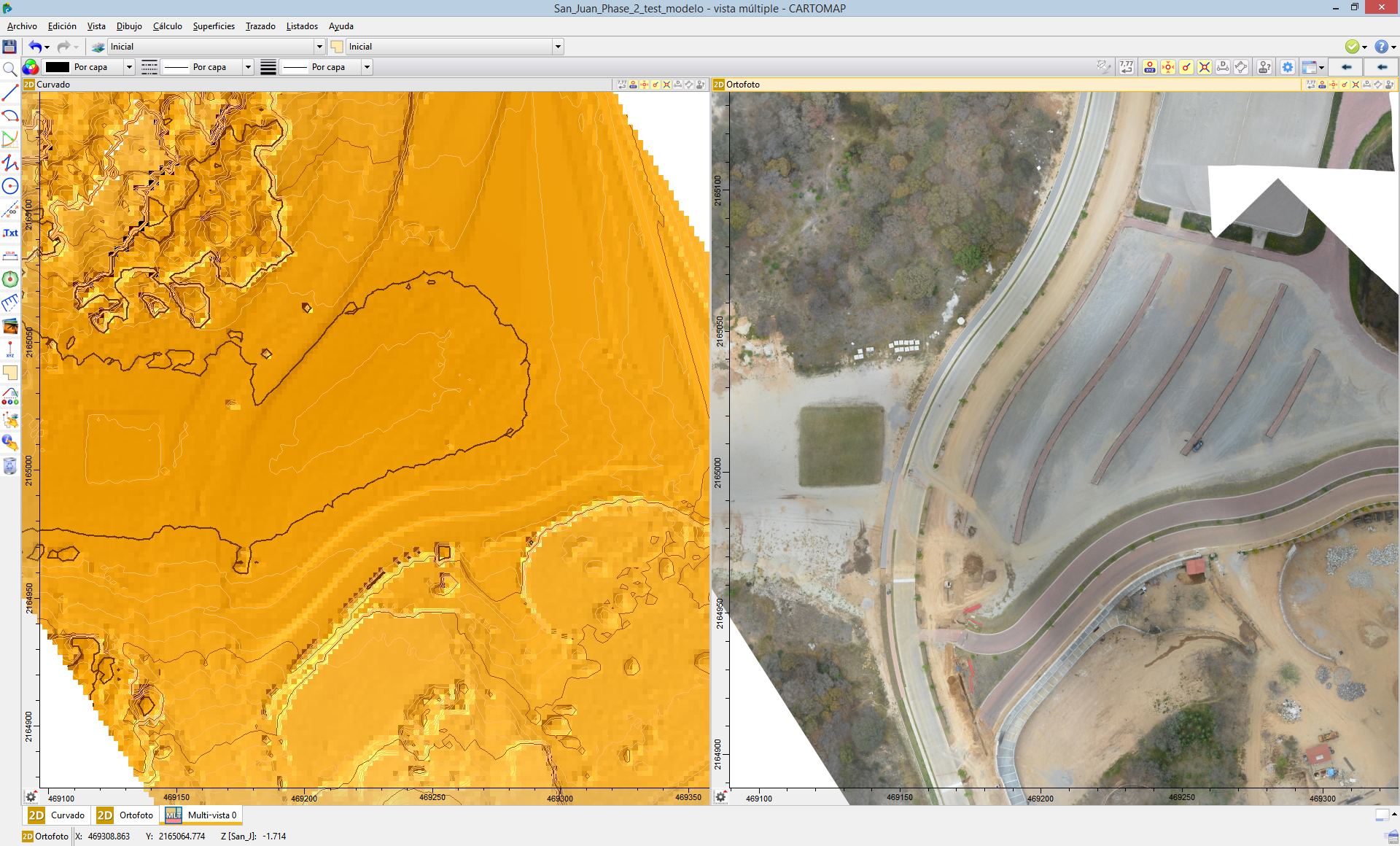Toggle XYZ point snap in main toolbar
This screenshot has width=1400, height=846.
tap(1150, 67)
